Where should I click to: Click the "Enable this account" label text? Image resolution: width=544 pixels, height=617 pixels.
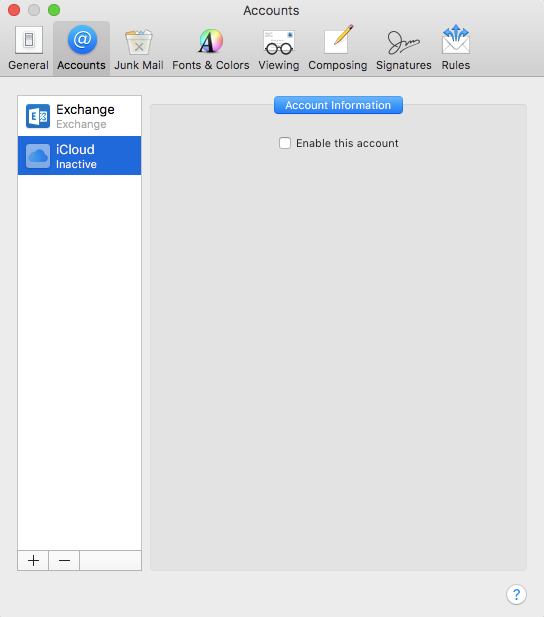347,143
